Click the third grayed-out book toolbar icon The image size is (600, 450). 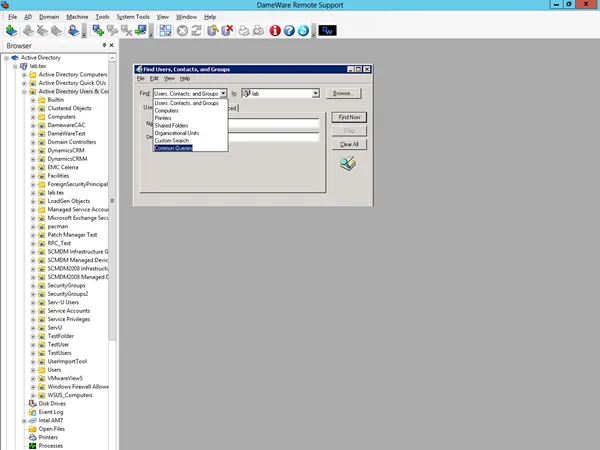(x=57, y=31)
